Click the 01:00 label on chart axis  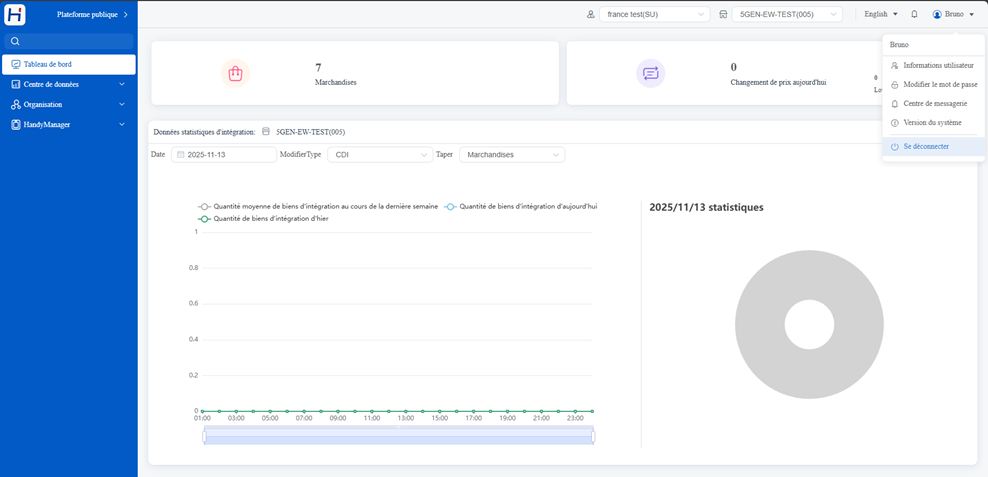coord(202,418)
